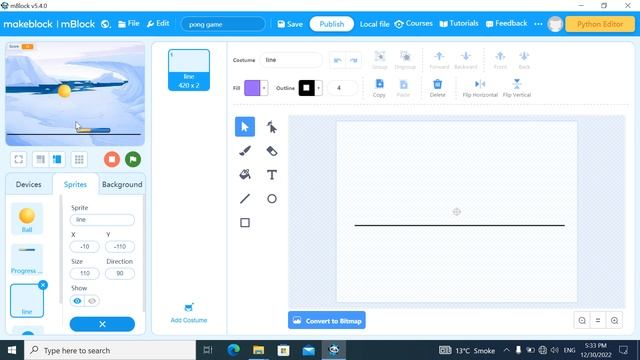Image resolution: width=640 pixels, height=360 pixels.
Task: Delete the selected shape
Action: click(x=438, y=88)
